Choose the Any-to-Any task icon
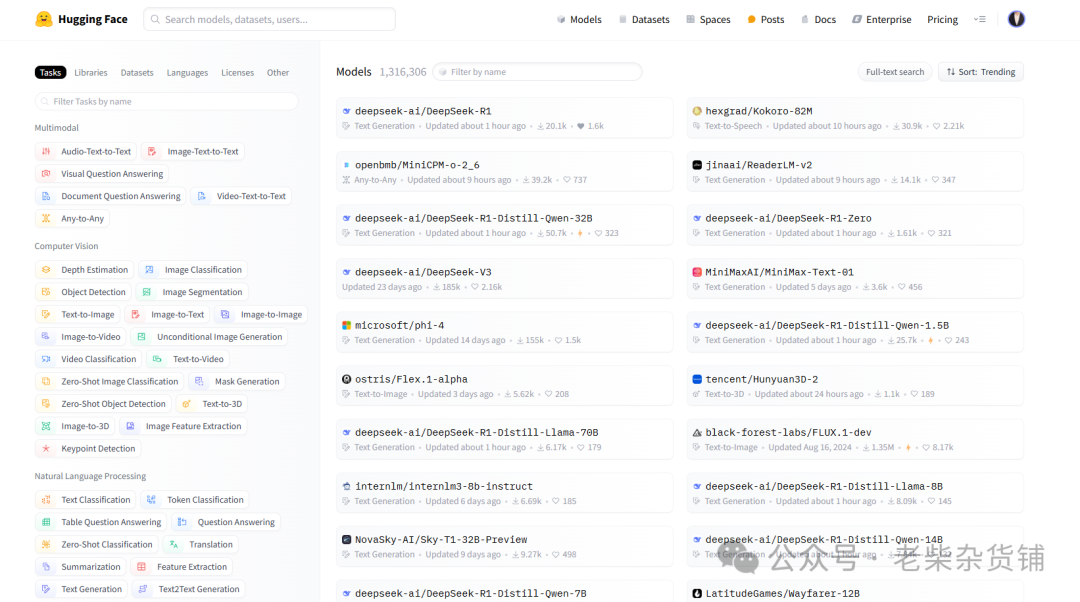This screenshot has width=1080, height=602. tap(46, 218)
